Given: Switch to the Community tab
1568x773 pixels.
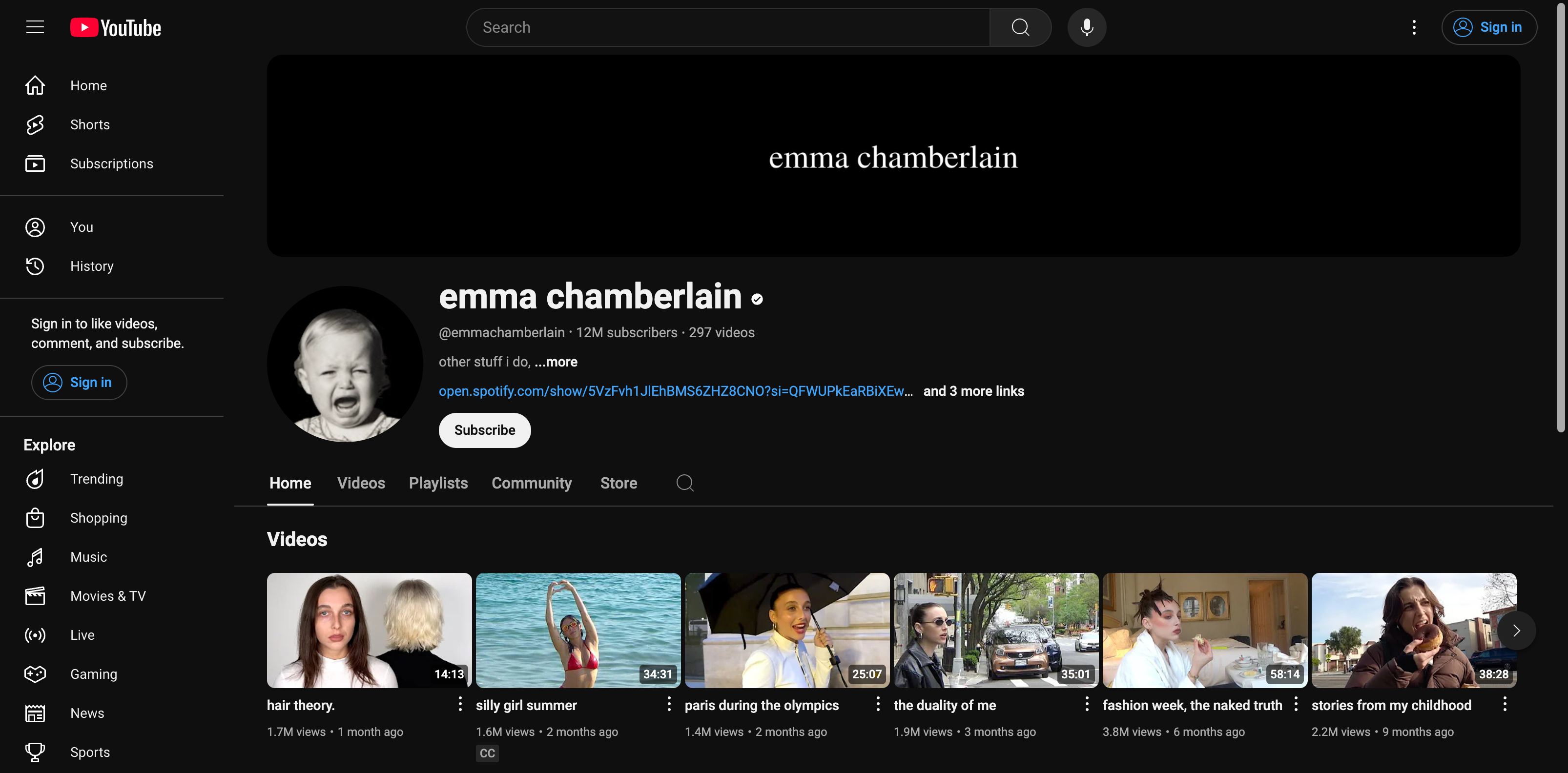Looking at the screenshot, I should click(x=532, y=483).
